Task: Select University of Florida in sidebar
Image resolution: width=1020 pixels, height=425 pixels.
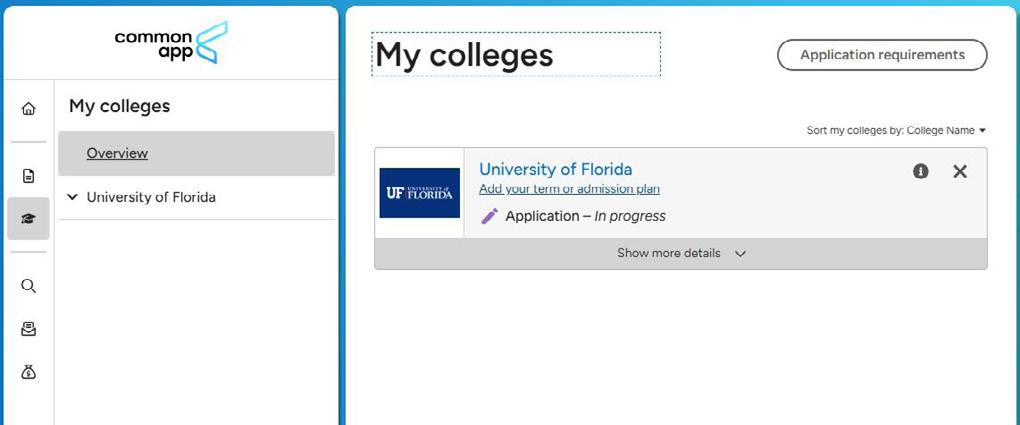Action: tap(151, 197)
